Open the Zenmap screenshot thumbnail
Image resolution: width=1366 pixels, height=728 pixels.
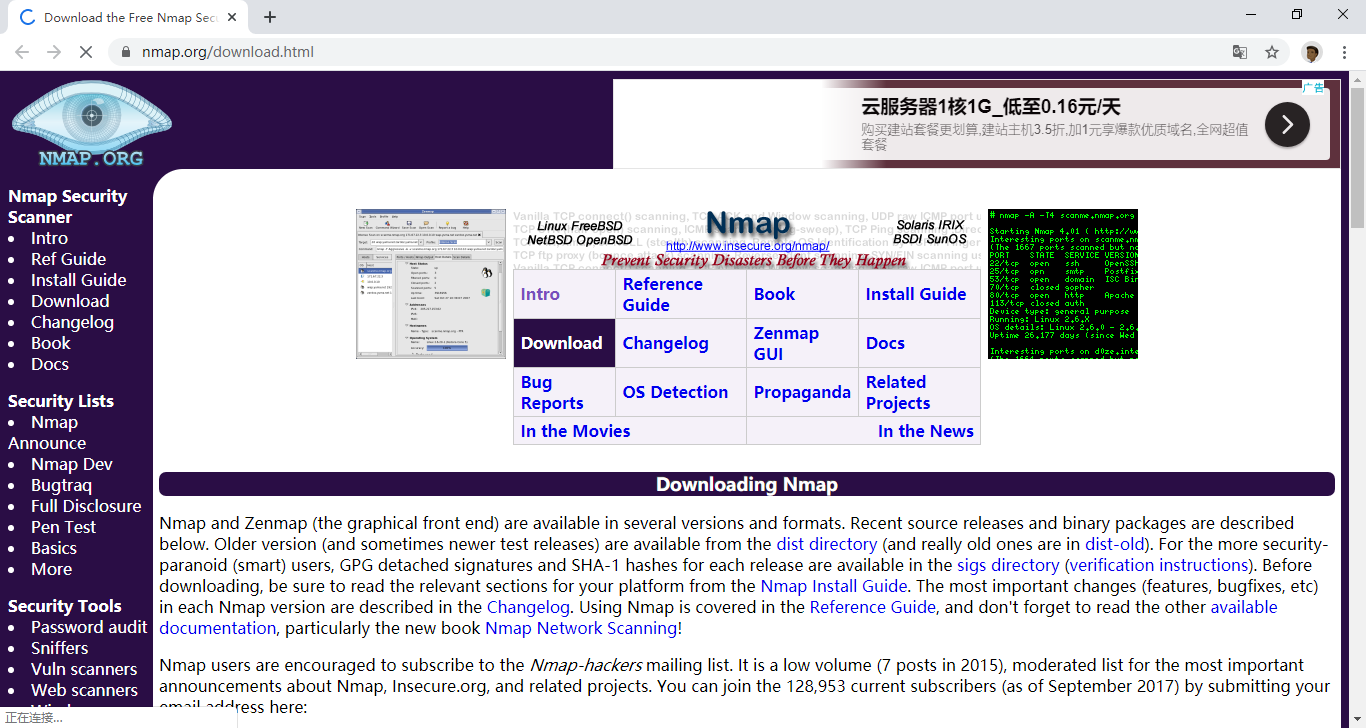point(431,284)
